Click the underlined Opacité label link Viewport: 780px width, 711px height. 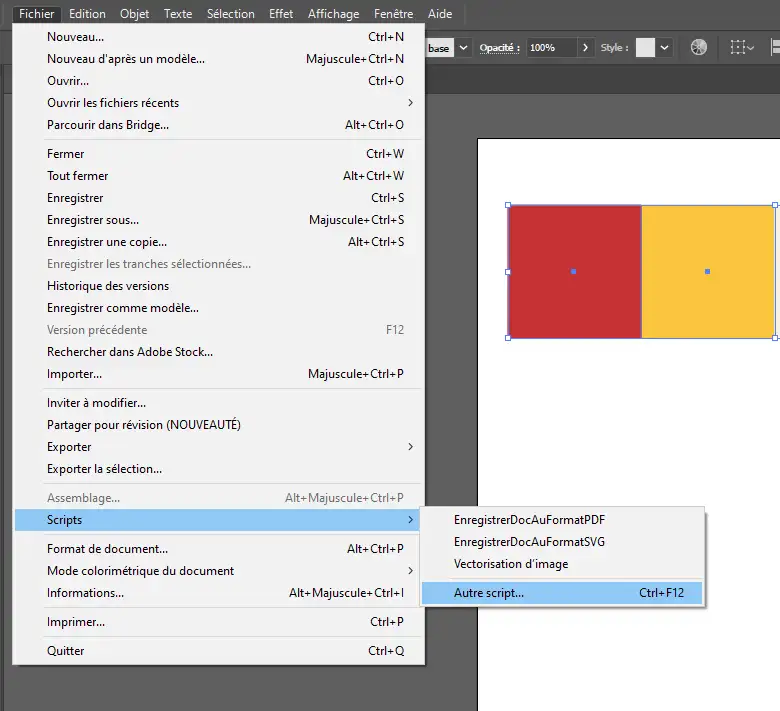[499, 48]
